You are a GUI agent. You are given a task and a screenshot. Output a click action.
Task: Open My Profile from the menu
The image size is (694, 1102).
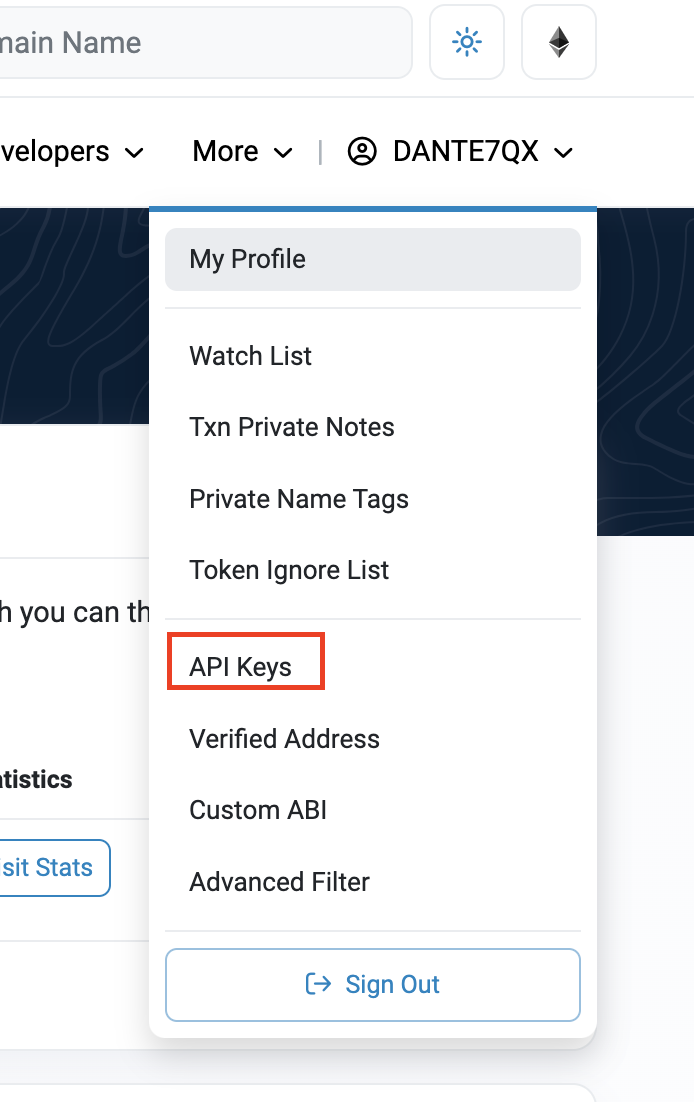(x=247, y=259)
